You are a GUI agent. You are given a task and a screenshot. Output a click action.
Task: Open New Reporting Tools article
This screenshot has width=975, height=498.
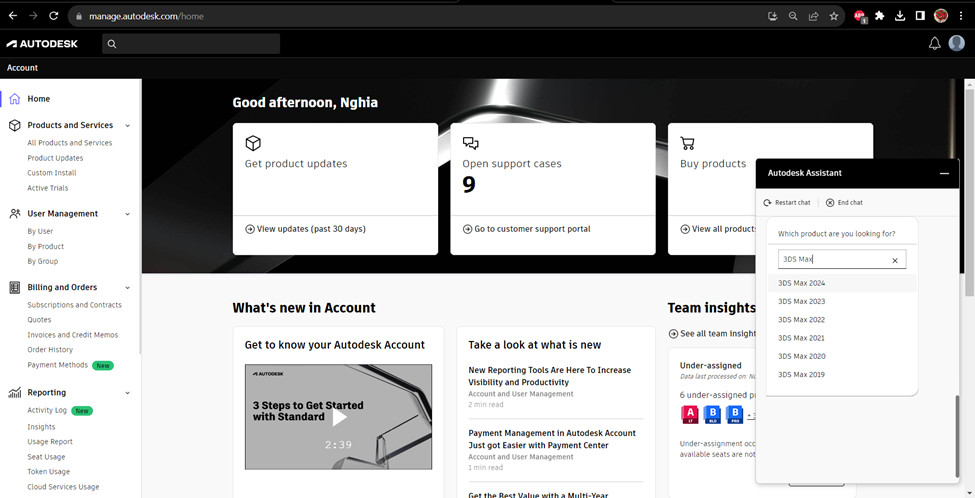click(x=550, y=376)
